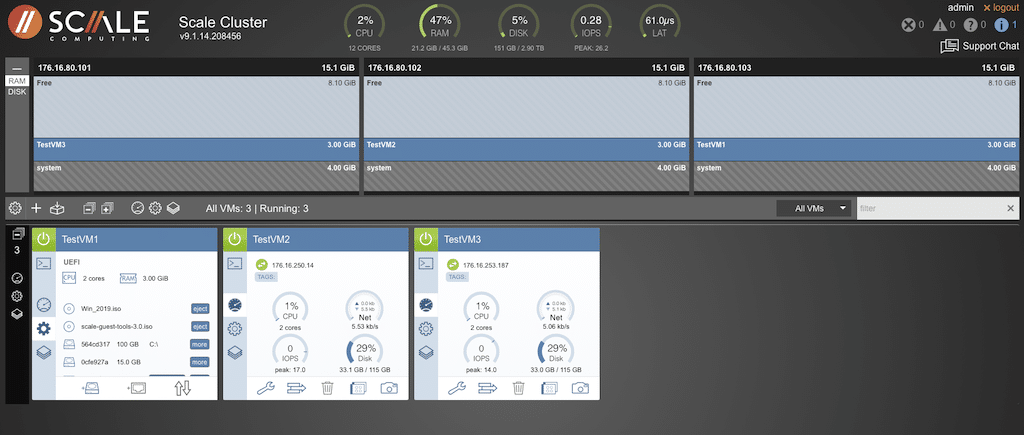
Task: Expand all VM cards in the toolbar
Action: pos(107,208)
